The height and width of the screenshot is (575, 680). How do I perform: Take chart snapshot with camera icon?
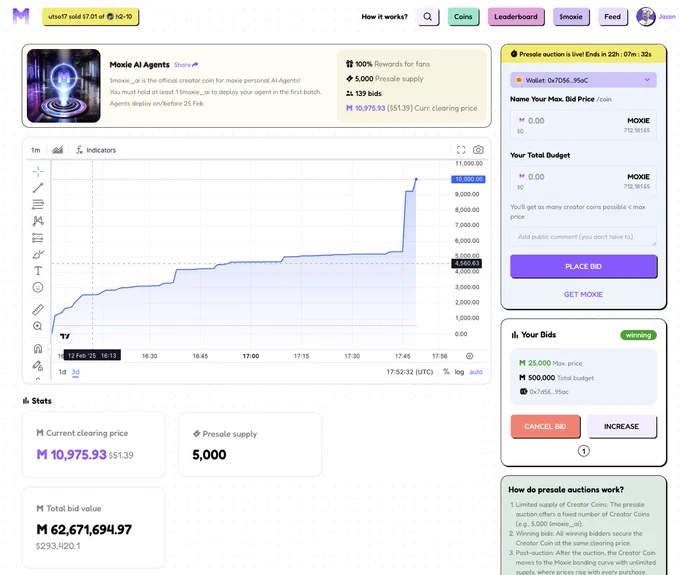click(478, 150)
